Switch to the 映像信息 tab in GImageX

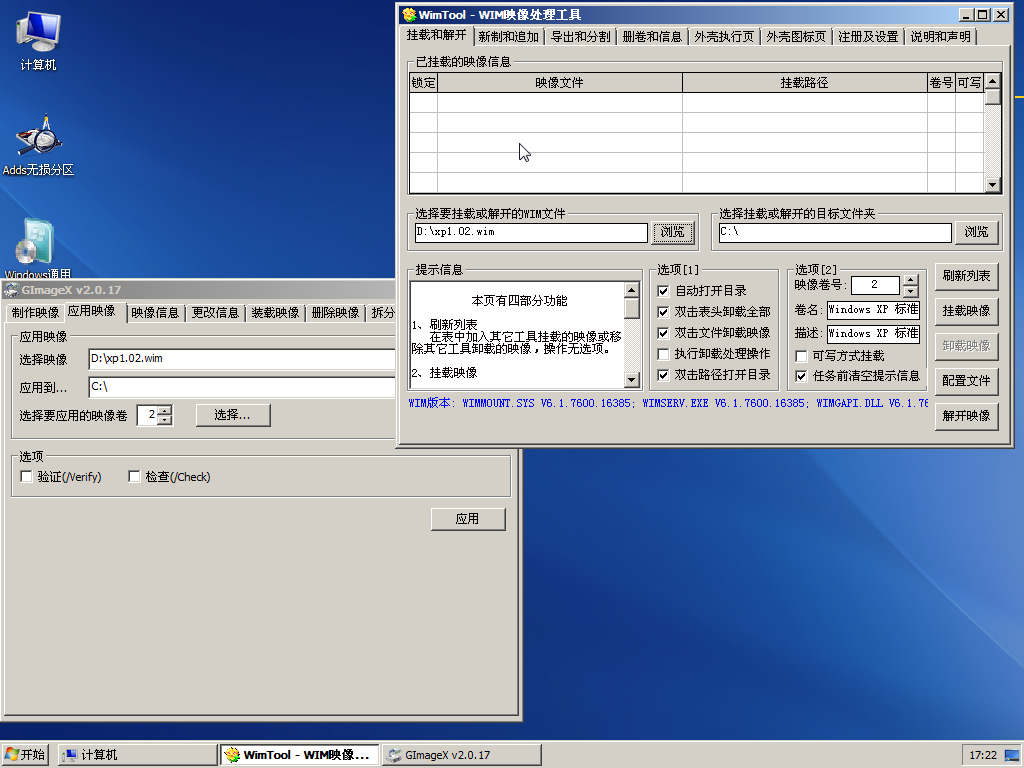(x=155, y=313)
